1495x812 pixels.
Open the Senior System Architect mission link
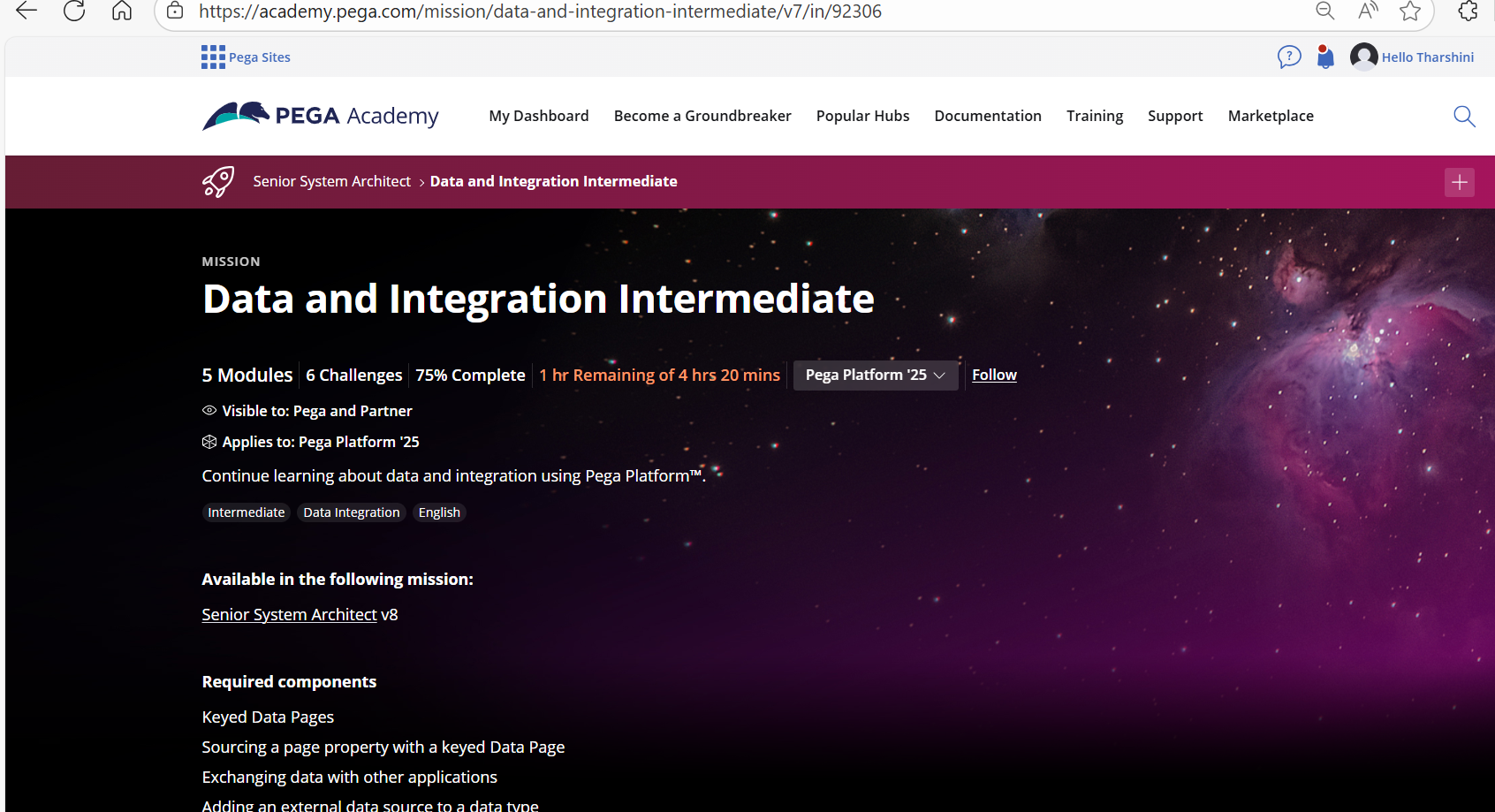pyautogui.click(x=289, y=615)
